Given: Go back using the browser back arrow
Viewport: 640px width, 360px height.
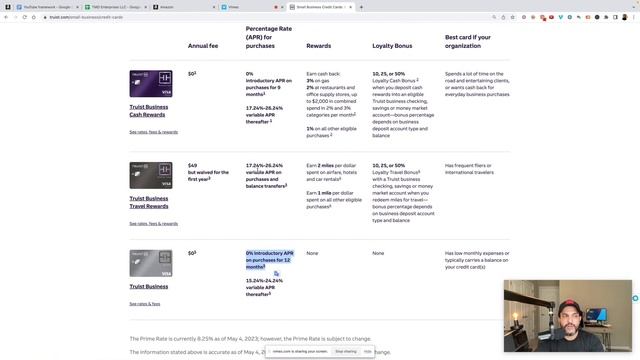Looking at the screenshot, I should click(6, 17).
